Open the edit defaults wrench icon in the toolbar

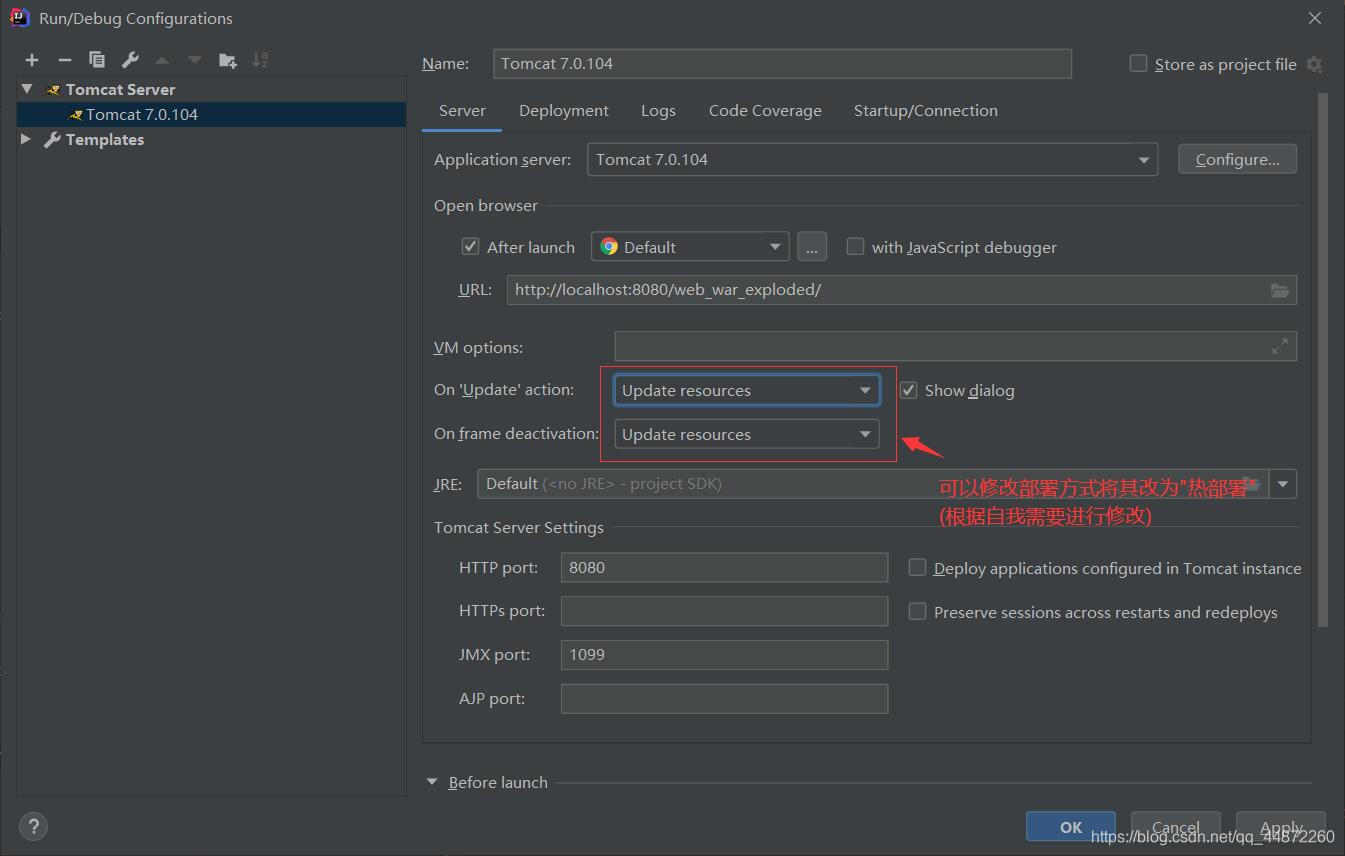pos(130,60)
